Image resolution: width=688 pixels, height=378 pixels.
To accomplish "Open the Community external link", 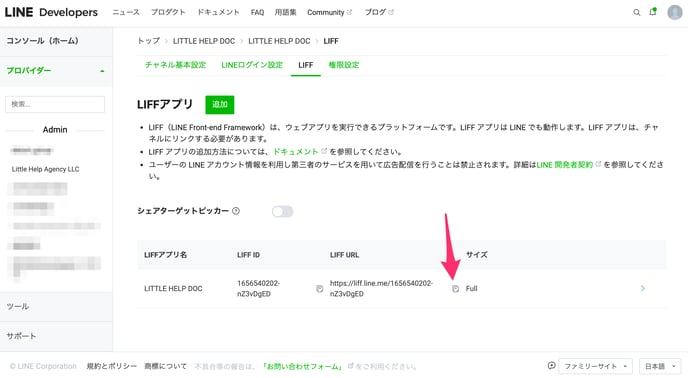I will 329,12.
